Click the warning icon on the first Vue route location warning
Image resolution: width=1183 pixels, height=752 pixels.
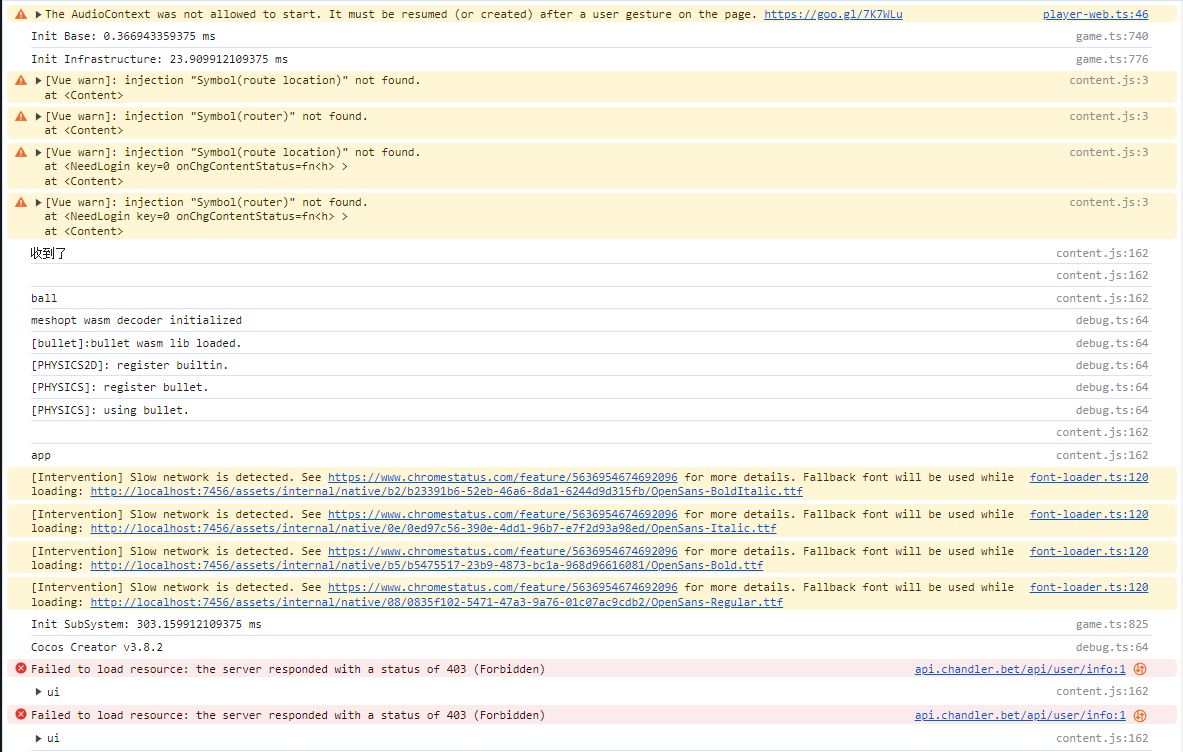tap(21, 81)
